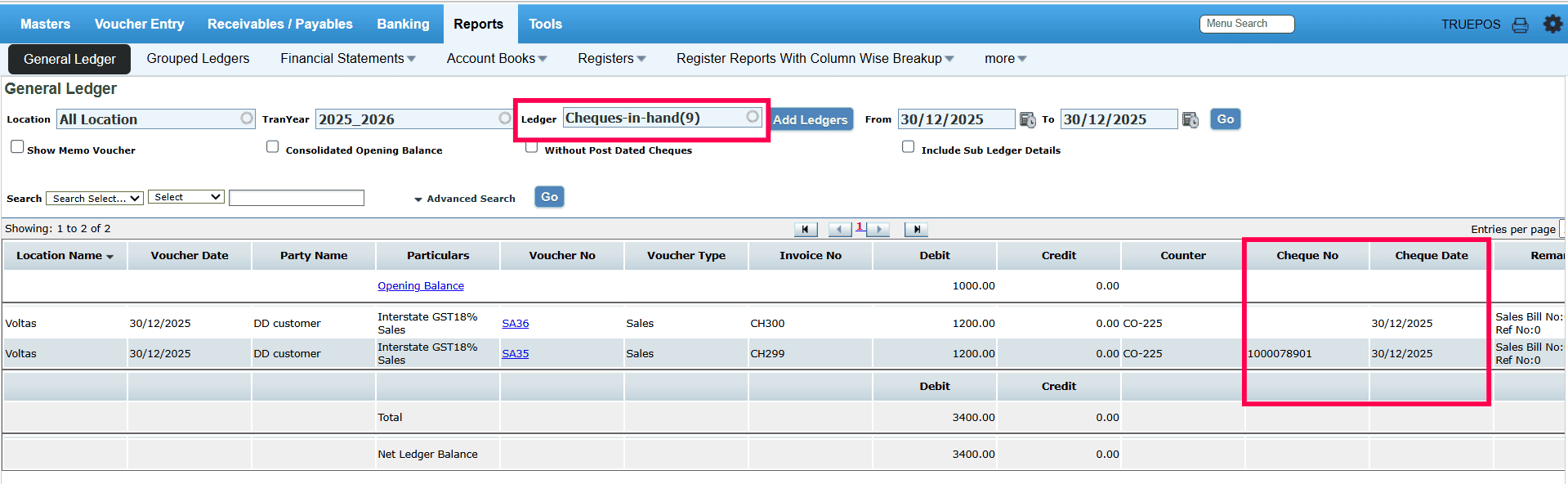Clear the TranYear field circle icon
The width and height of the screenshot is (1568, 484).
click(505, 119)
